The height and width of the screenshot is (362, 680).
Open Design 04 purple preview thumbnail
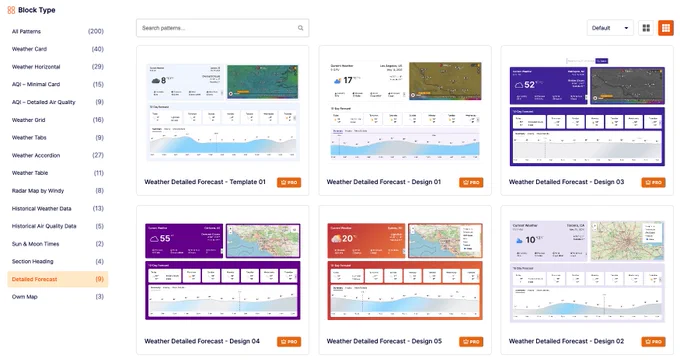point(223,272)
